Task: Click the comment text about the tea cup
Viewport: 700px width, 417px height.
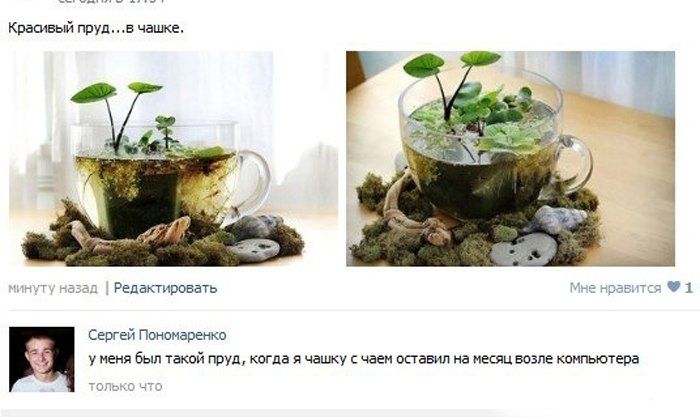Action: (x=363, y=359)
